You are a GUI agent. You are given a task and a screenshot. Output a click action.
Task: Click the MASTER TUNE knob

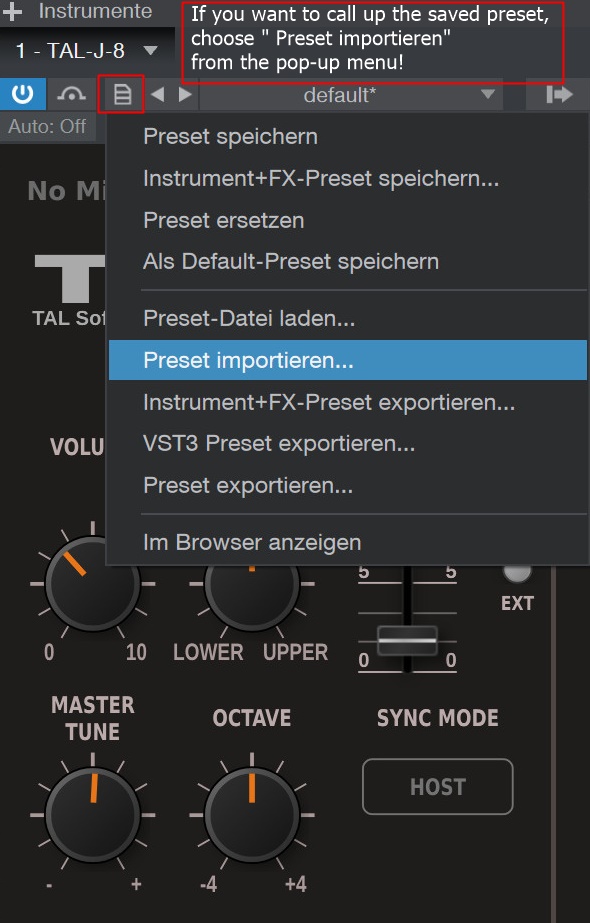click(93, 815)
